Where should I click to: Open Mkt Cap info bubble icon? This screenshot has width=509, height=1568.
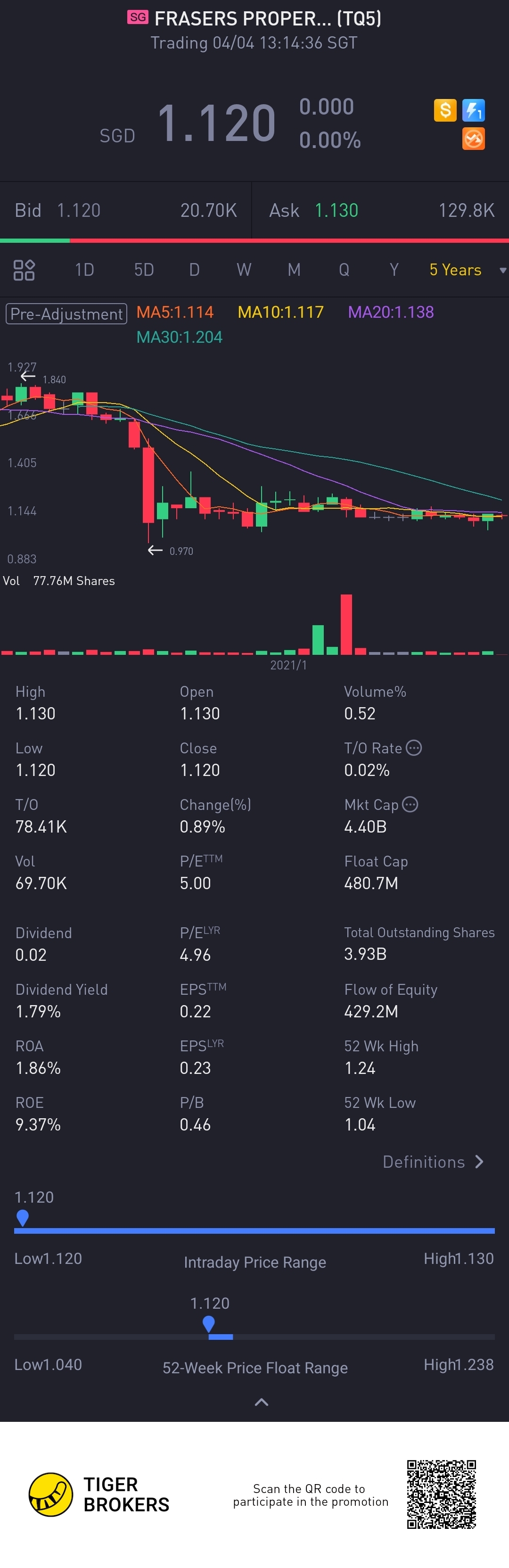pos(410,804)
